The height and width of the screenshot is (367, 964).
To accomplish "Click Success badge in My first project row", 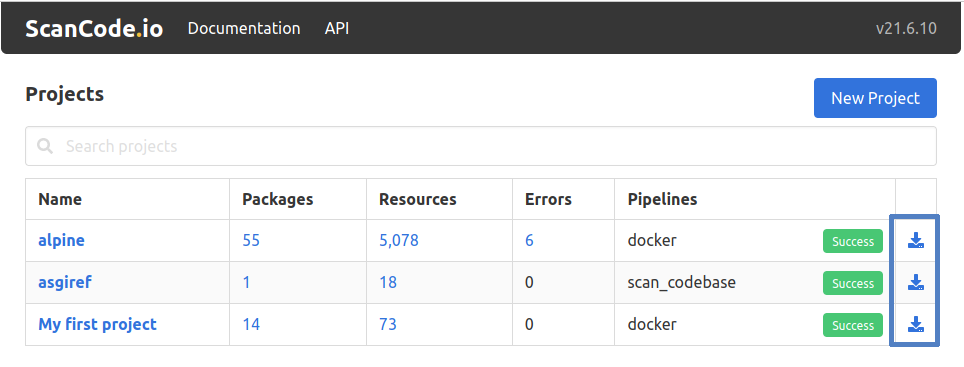I will tap(853, 325).
